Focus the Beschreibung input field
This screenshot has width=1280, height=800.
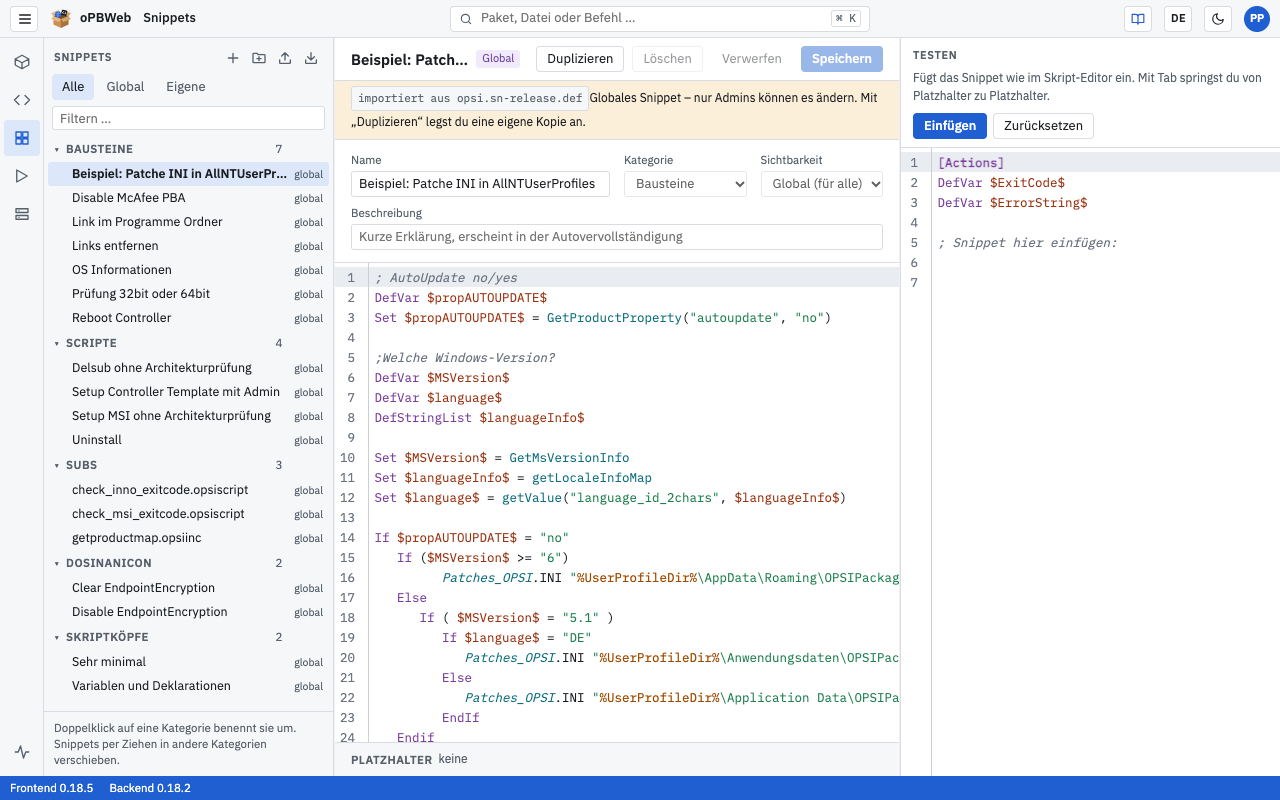click(617, 237)
